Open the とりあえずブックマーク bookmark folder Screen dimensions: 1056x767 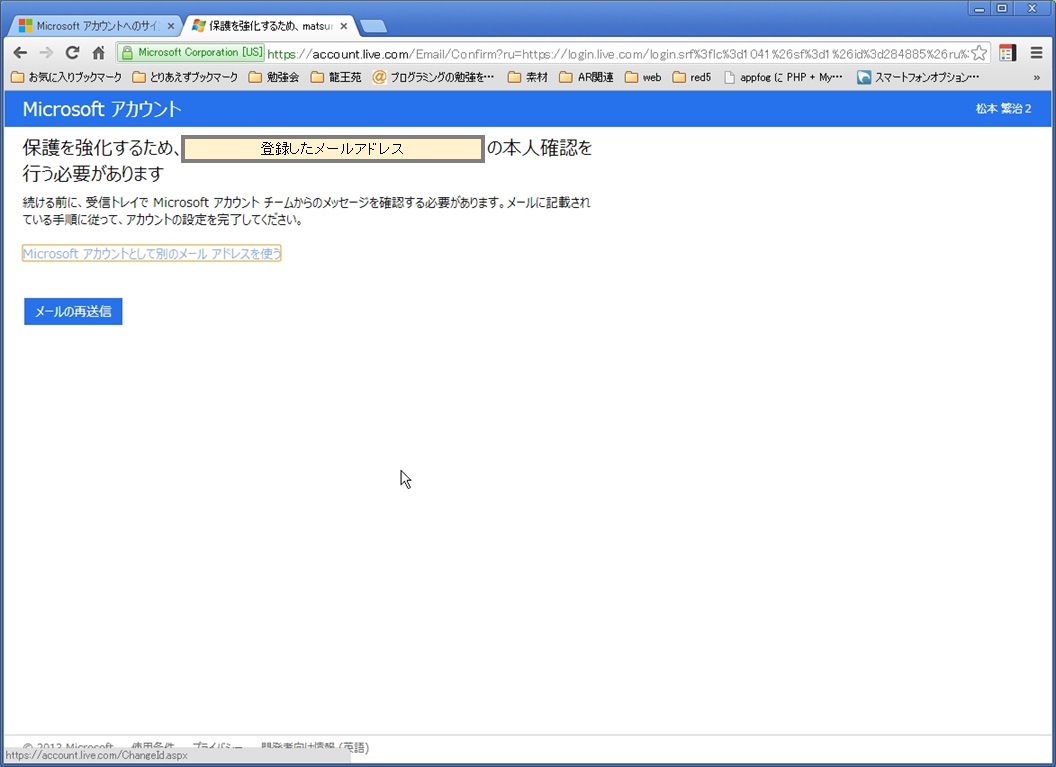click(x=185, y=77)
